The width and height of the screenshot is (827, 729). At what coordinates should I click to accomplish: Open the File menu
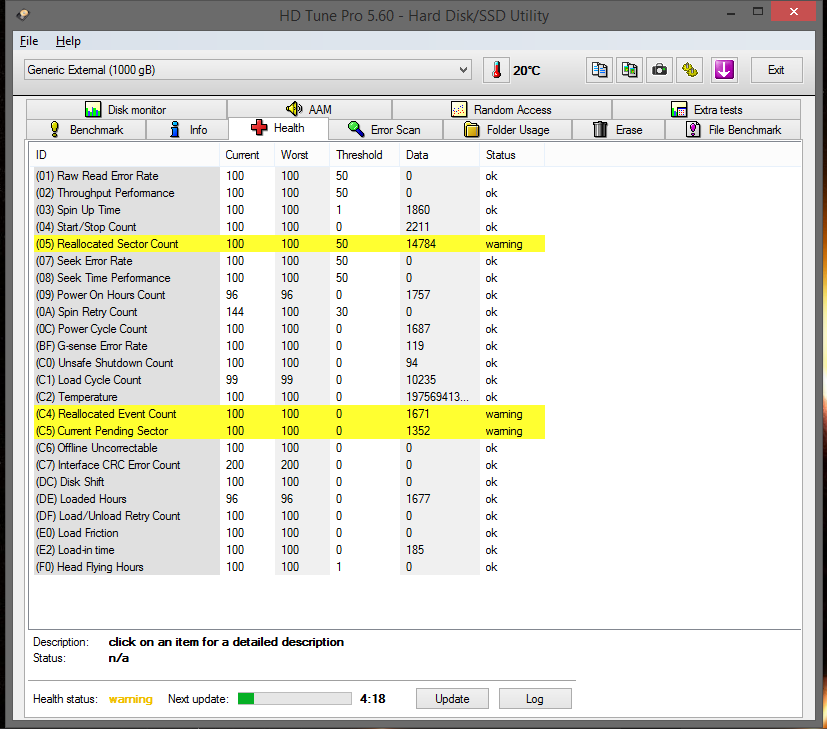[28, 41]
